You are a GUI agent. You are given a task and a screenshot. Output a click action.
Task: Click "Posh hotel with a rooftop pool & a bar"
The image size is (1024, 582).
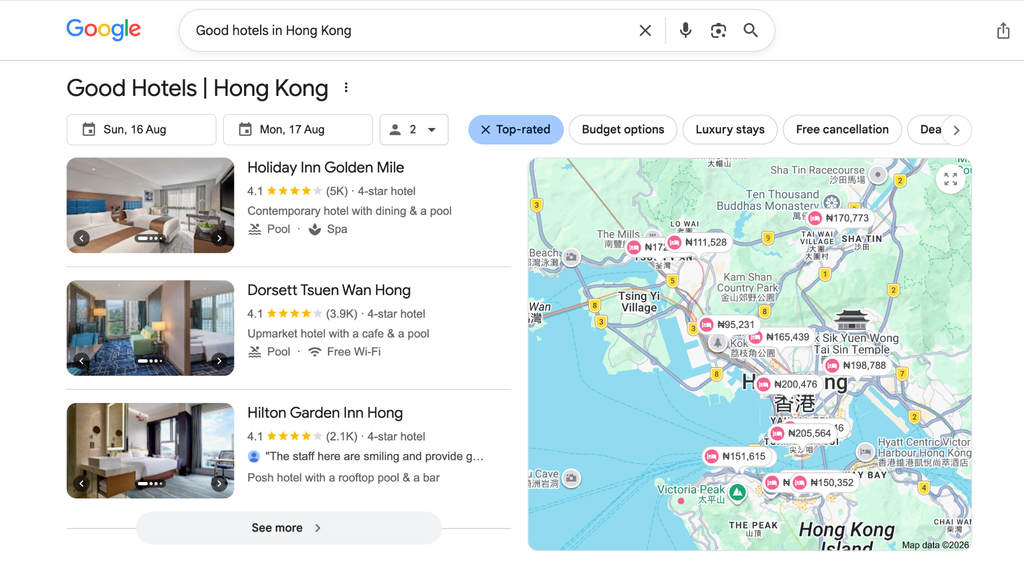(x=344, y=477)
